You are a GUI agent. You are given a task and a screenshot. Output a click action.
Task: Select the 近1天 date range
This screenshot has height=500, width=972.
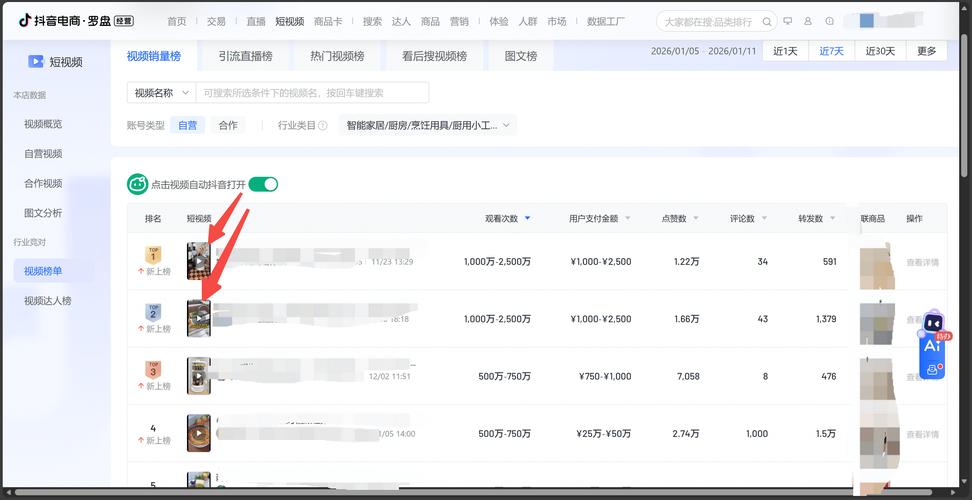coord(785,51)
